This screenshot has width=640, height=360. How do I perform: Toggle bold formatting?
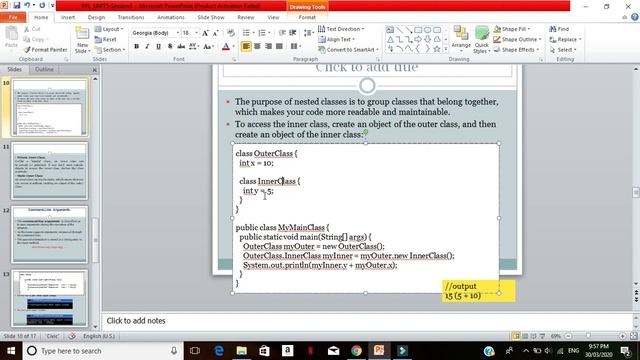(136, 47)
